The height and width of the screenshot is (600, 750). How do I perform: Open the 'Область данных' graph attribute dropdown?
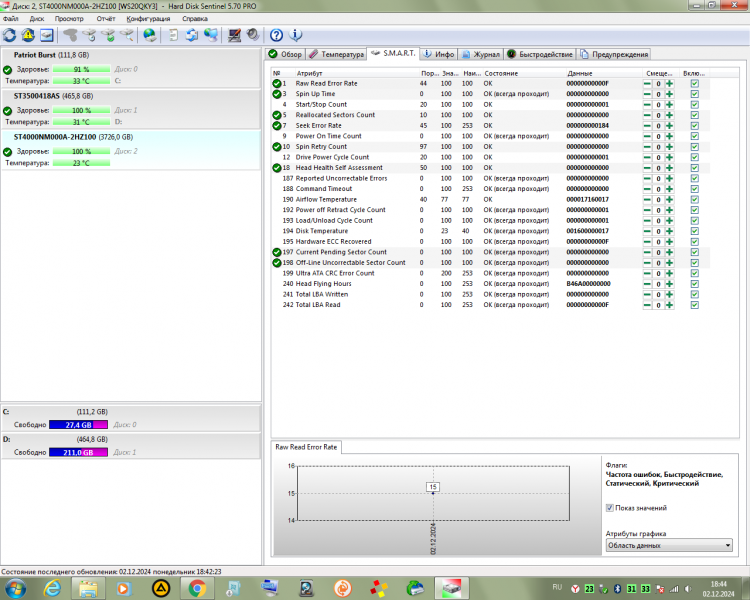click(669, 545)
